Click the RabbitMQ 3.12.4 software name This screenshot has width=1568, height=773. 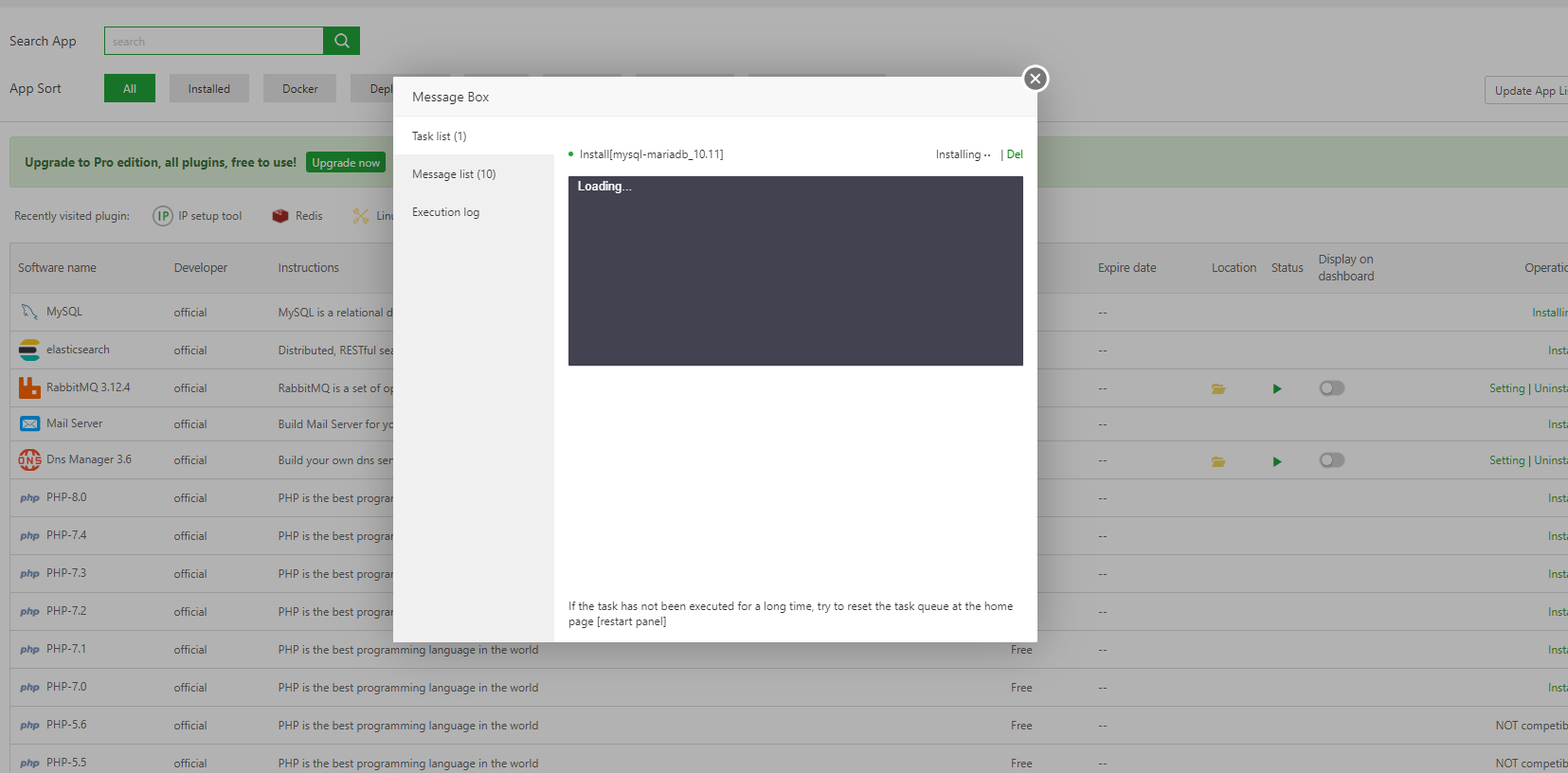(88, 387)
